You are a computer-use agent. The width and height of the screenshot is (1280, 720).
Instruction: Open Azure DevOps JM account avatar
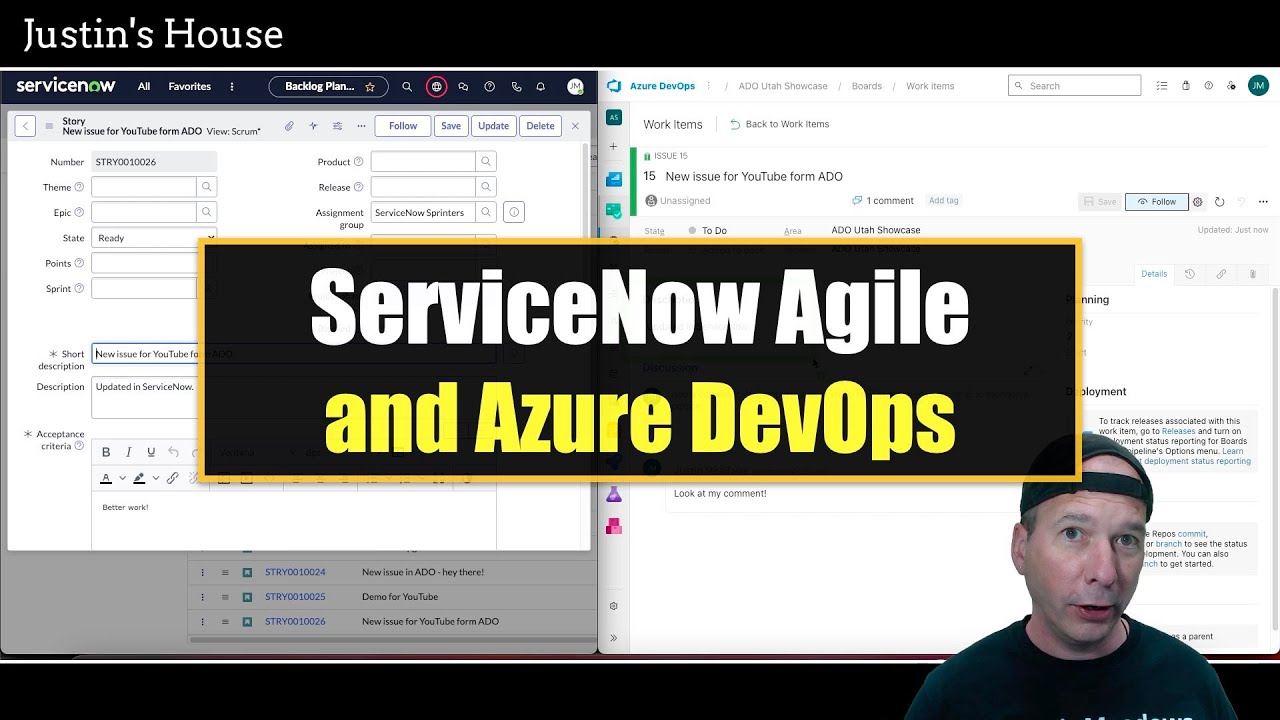point(1258,86)
